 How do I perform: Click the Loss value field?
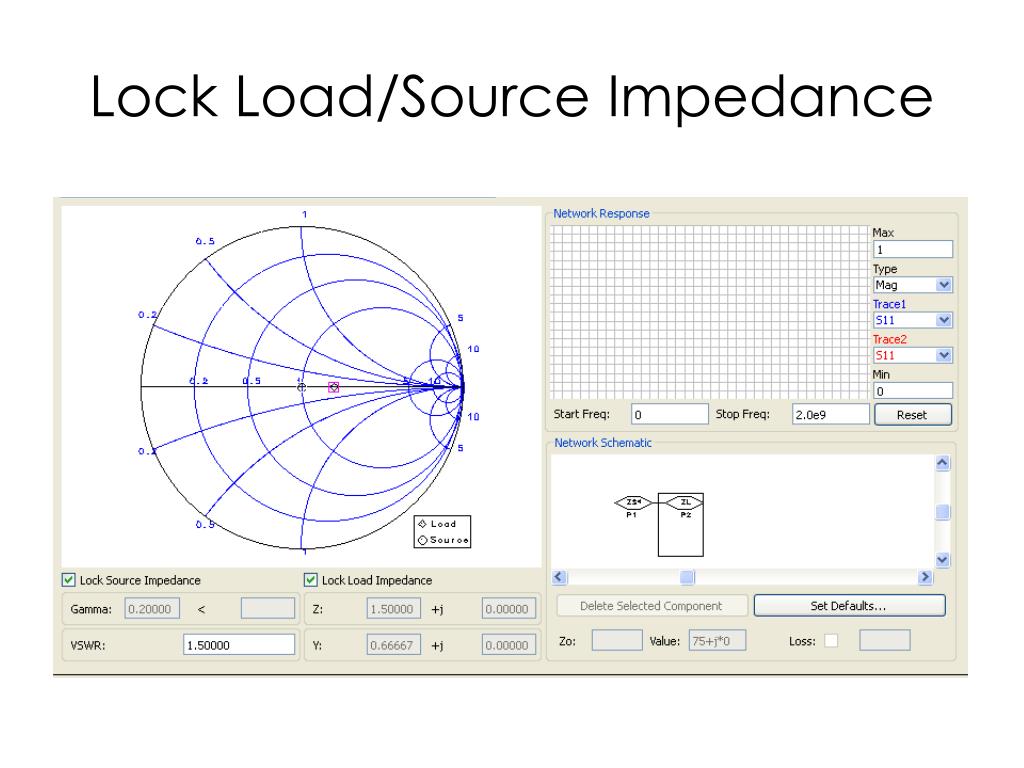point(885,641)
